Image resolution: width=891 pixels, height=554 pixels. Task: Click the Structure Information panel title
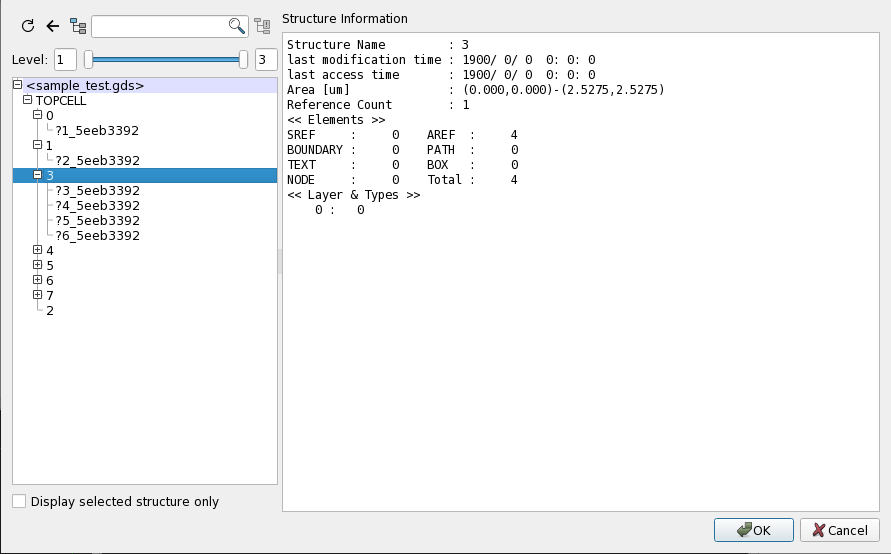345,19
